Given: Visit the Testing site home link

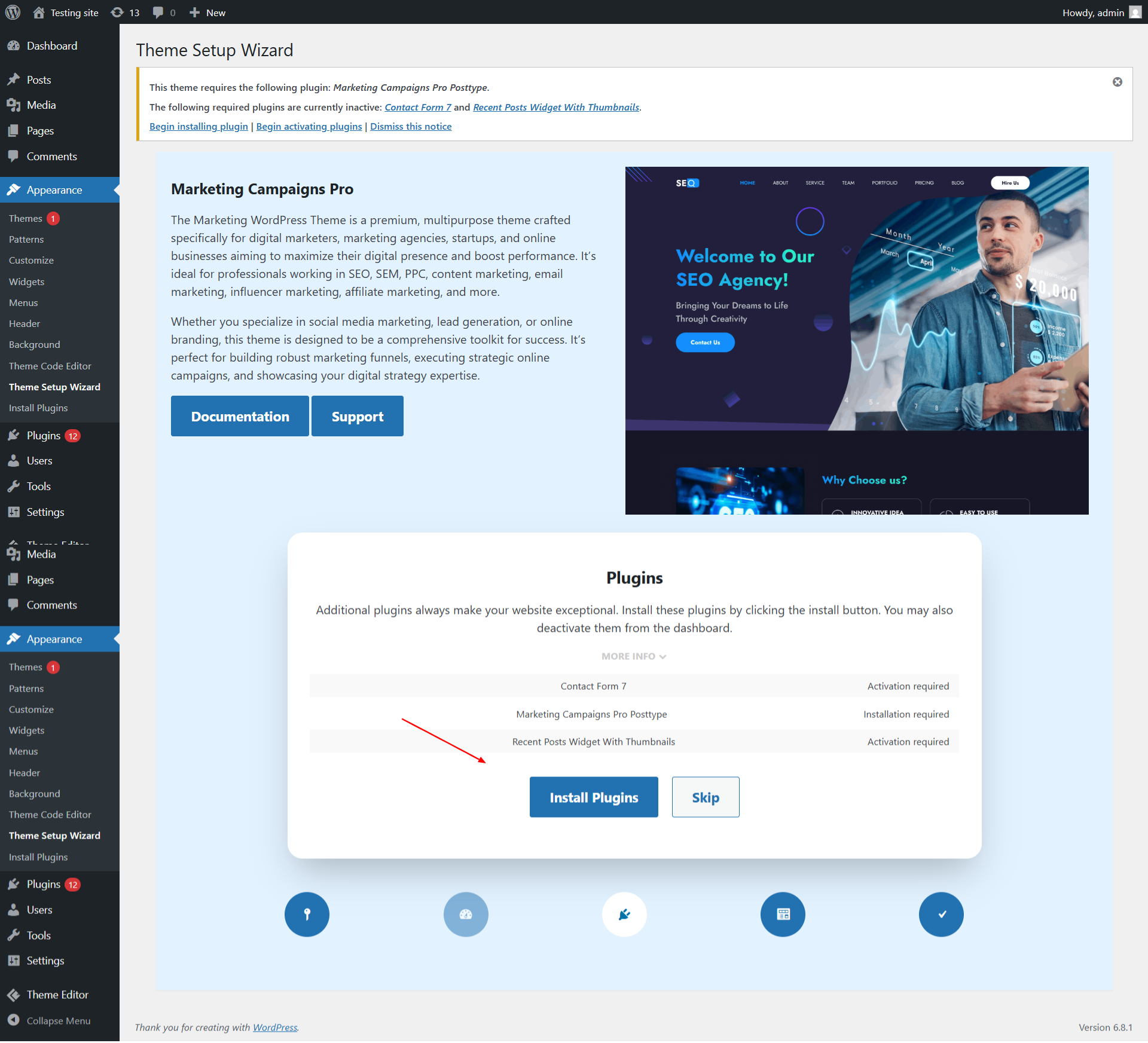Looking at the screenshot, I should coord(66,13).
